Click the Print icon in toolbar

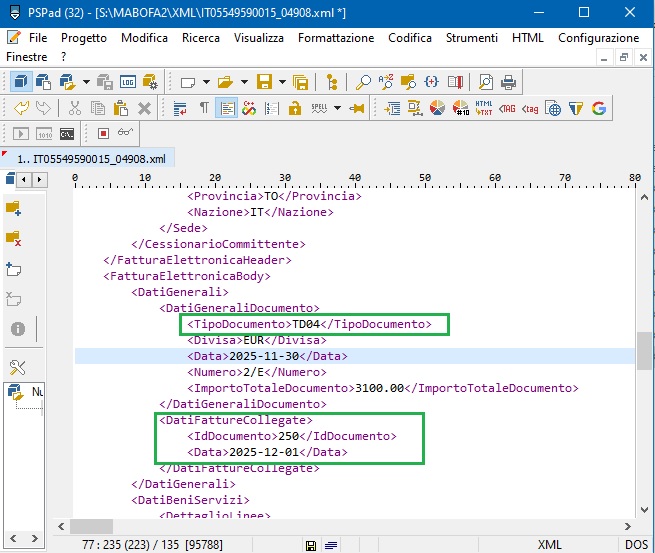pos(508,82)
